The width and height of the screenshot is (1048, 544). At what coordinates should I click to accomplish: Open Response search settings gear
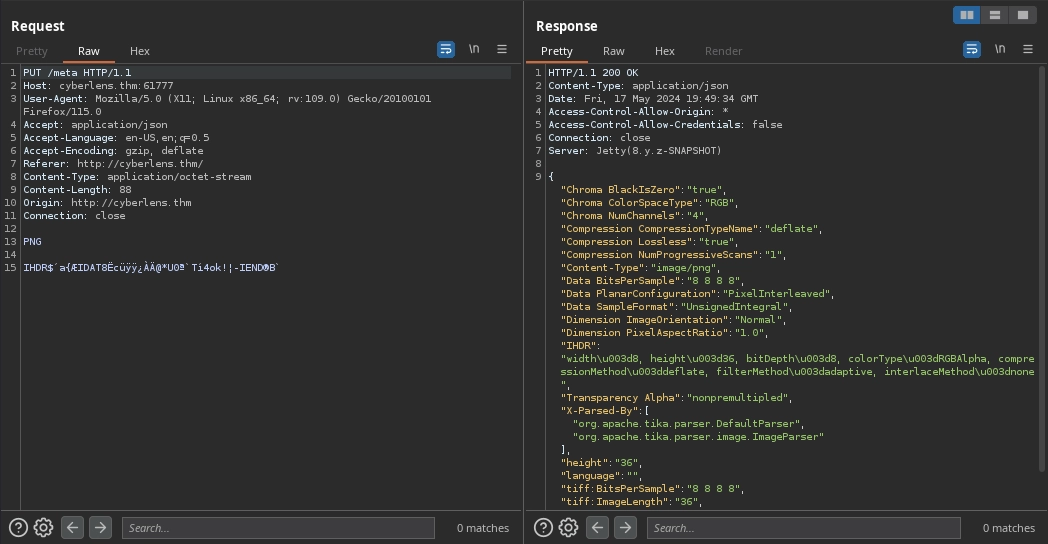click(568, 527)
